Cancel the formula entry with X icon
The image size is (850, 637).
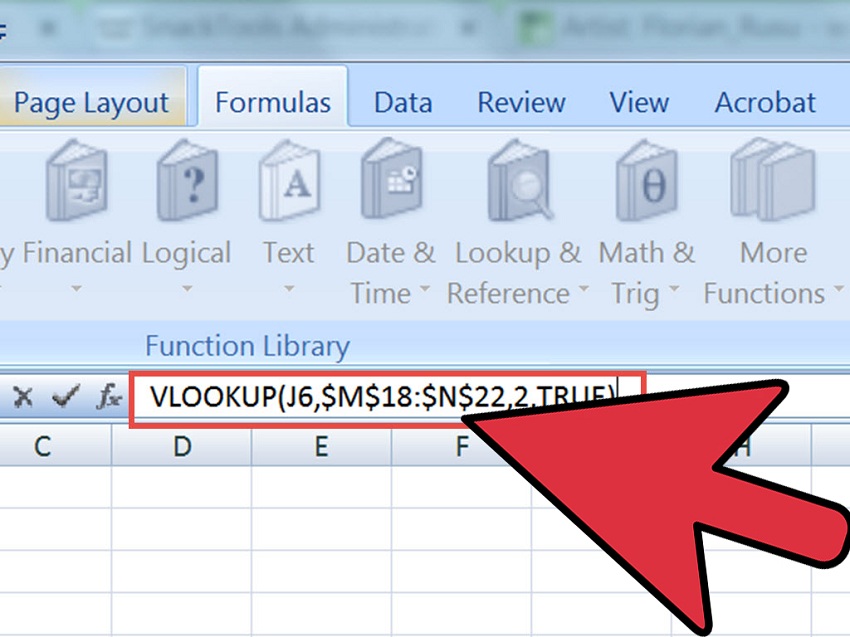pyautogui.click(x=22, y=397)
